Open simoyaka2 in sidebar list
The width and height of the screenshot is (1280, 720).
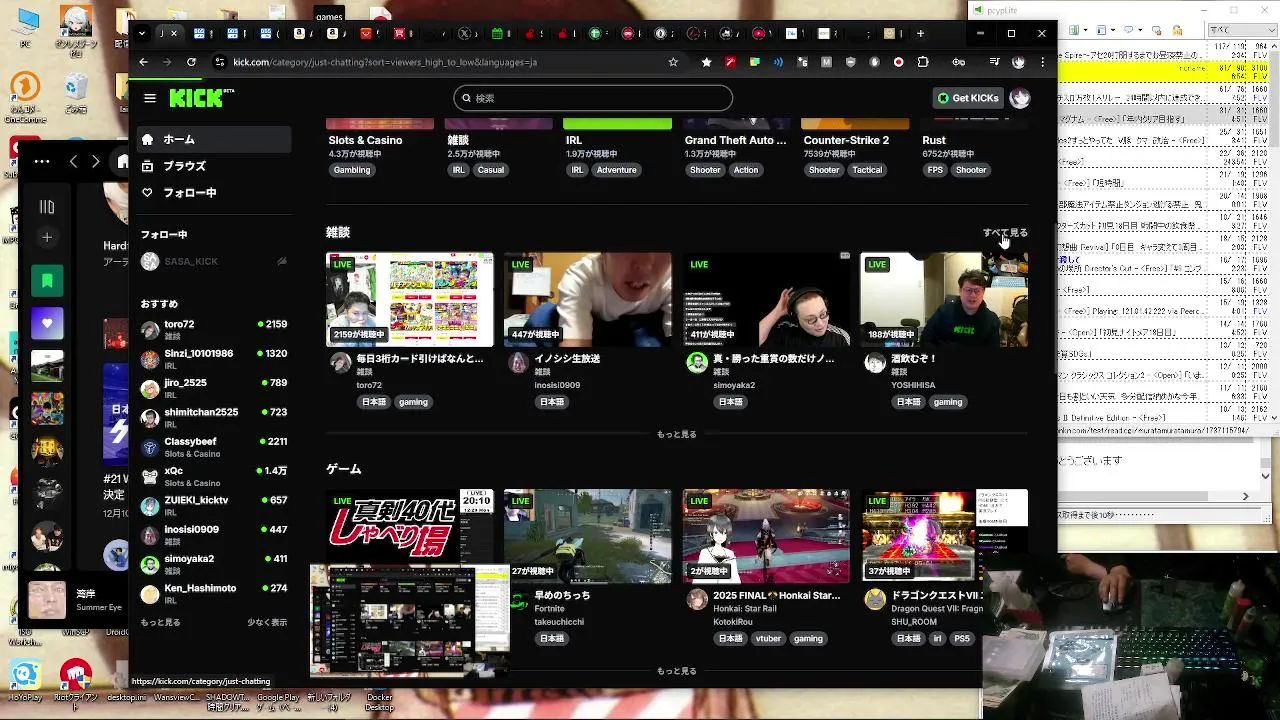pos(214,564)
